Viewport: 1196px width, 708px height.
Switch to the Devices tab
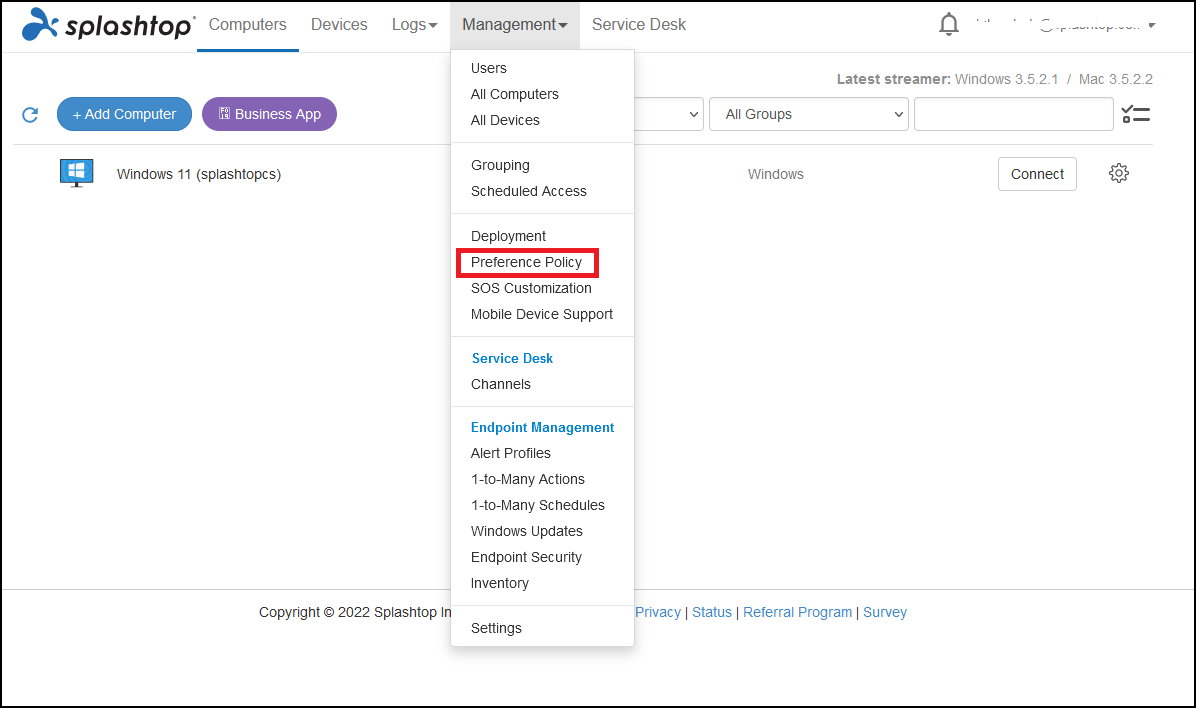pyautogui.click(x=339, y=24)
